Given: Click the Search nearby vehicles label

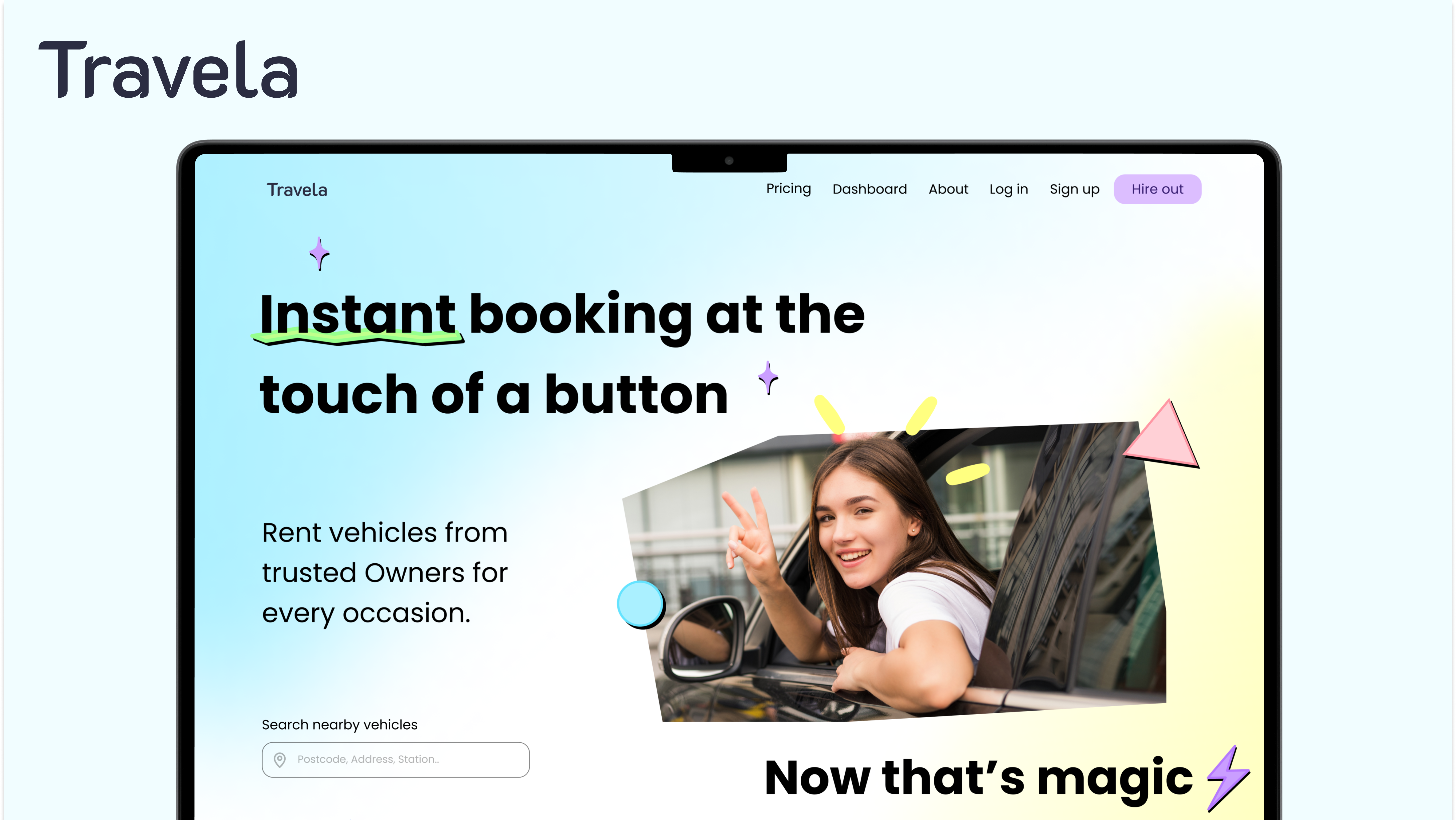Looking at the screenshot, I should click(x=339, y=725).
